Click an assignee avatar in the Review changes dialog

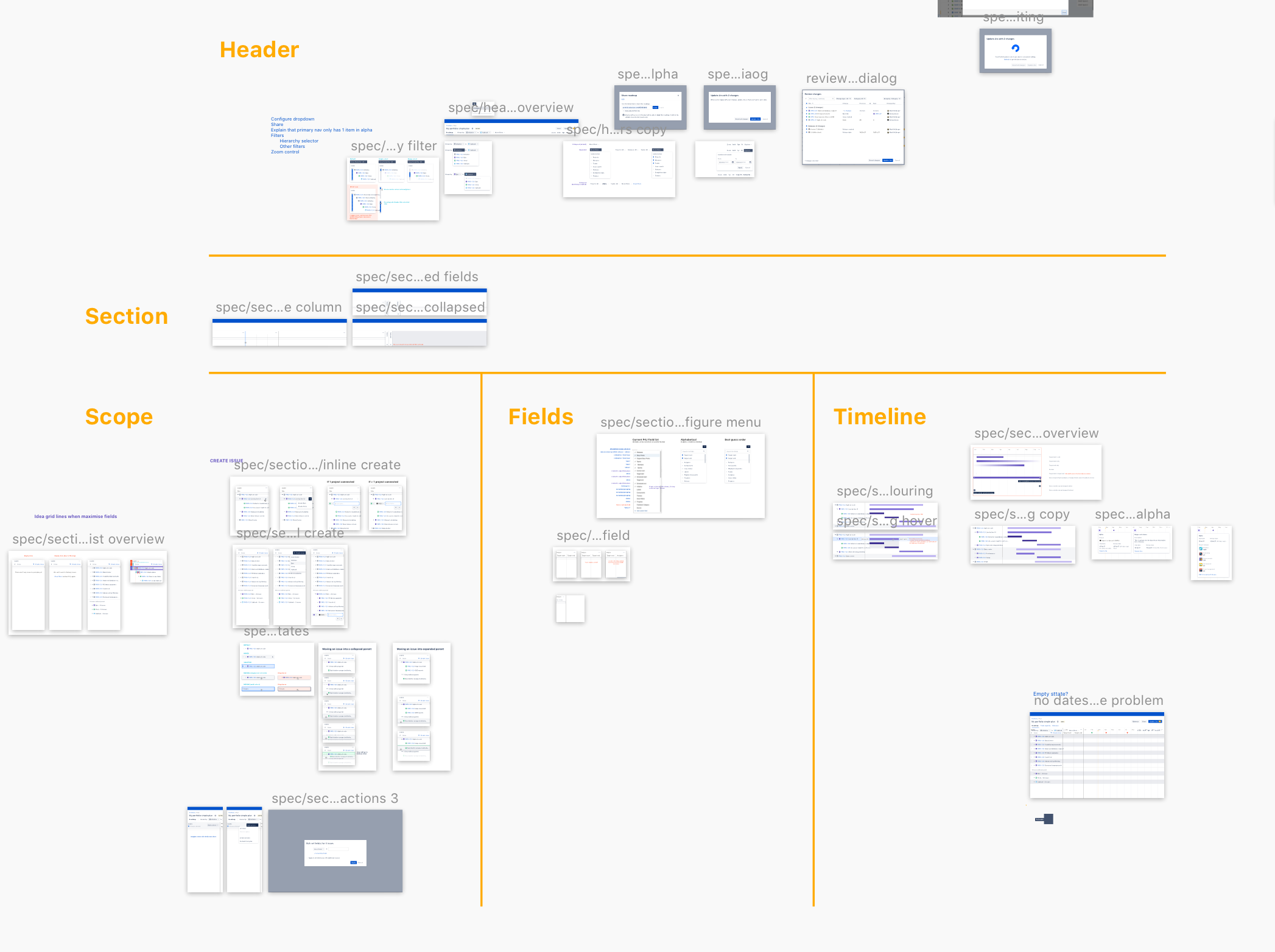(888, 111)
